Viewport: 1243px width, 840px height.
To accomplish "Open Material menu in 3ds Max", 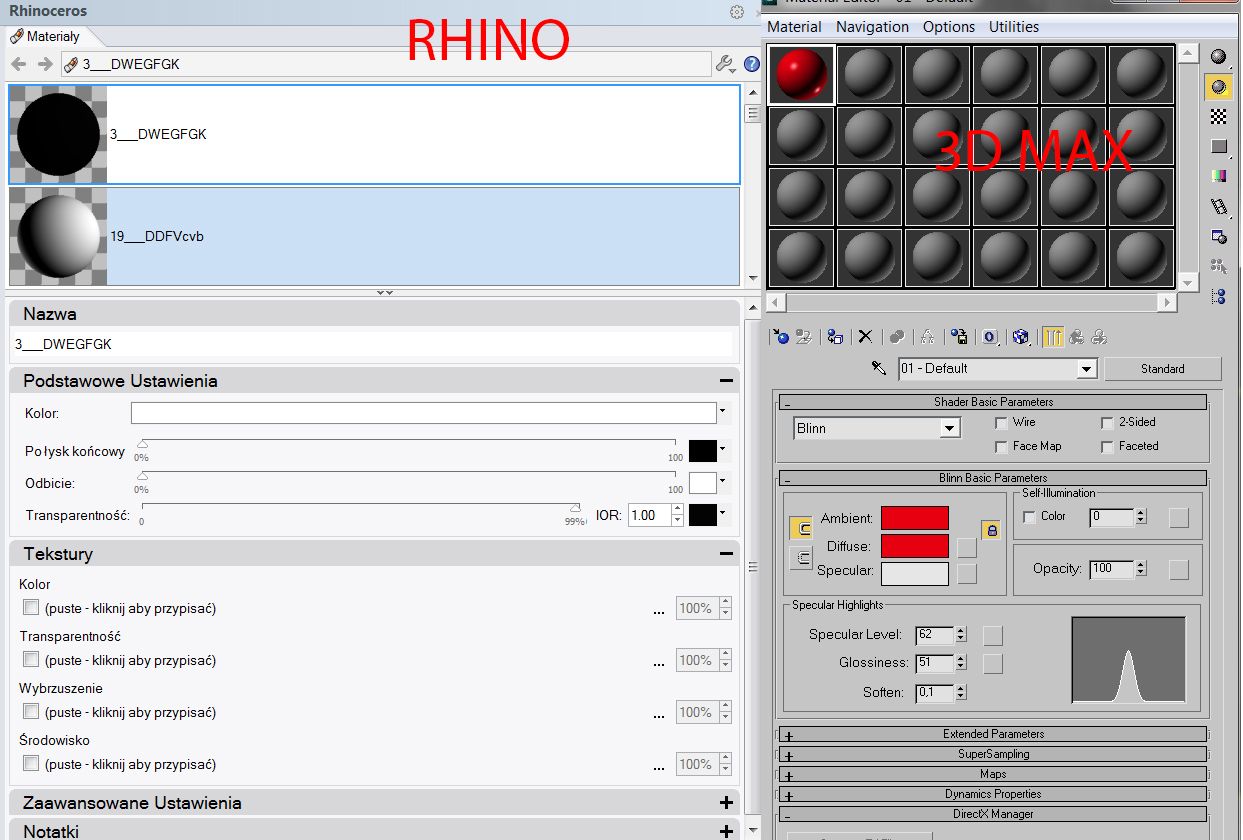I will pos(794,27).
